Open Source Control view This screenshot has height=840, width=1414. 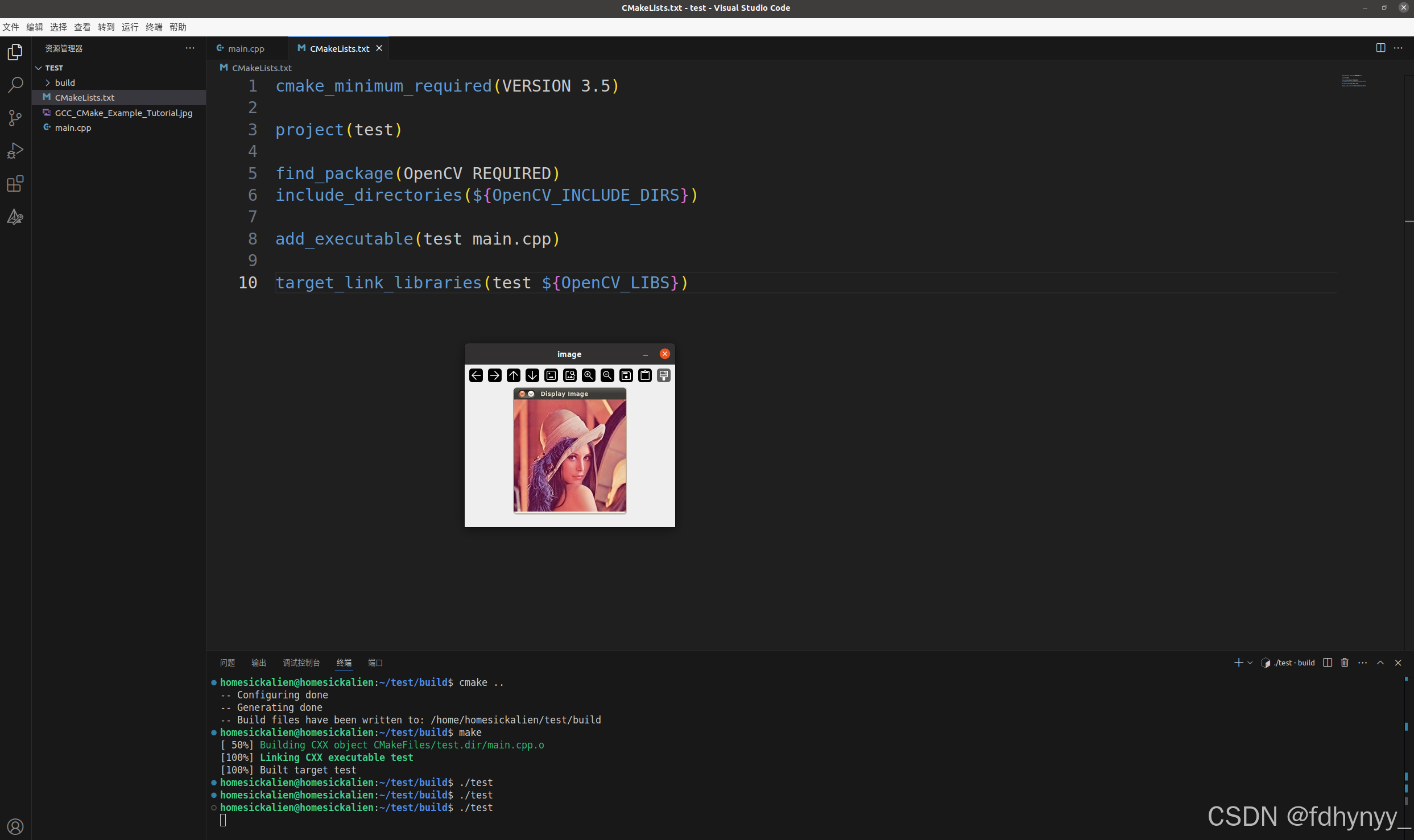(15, 118)
